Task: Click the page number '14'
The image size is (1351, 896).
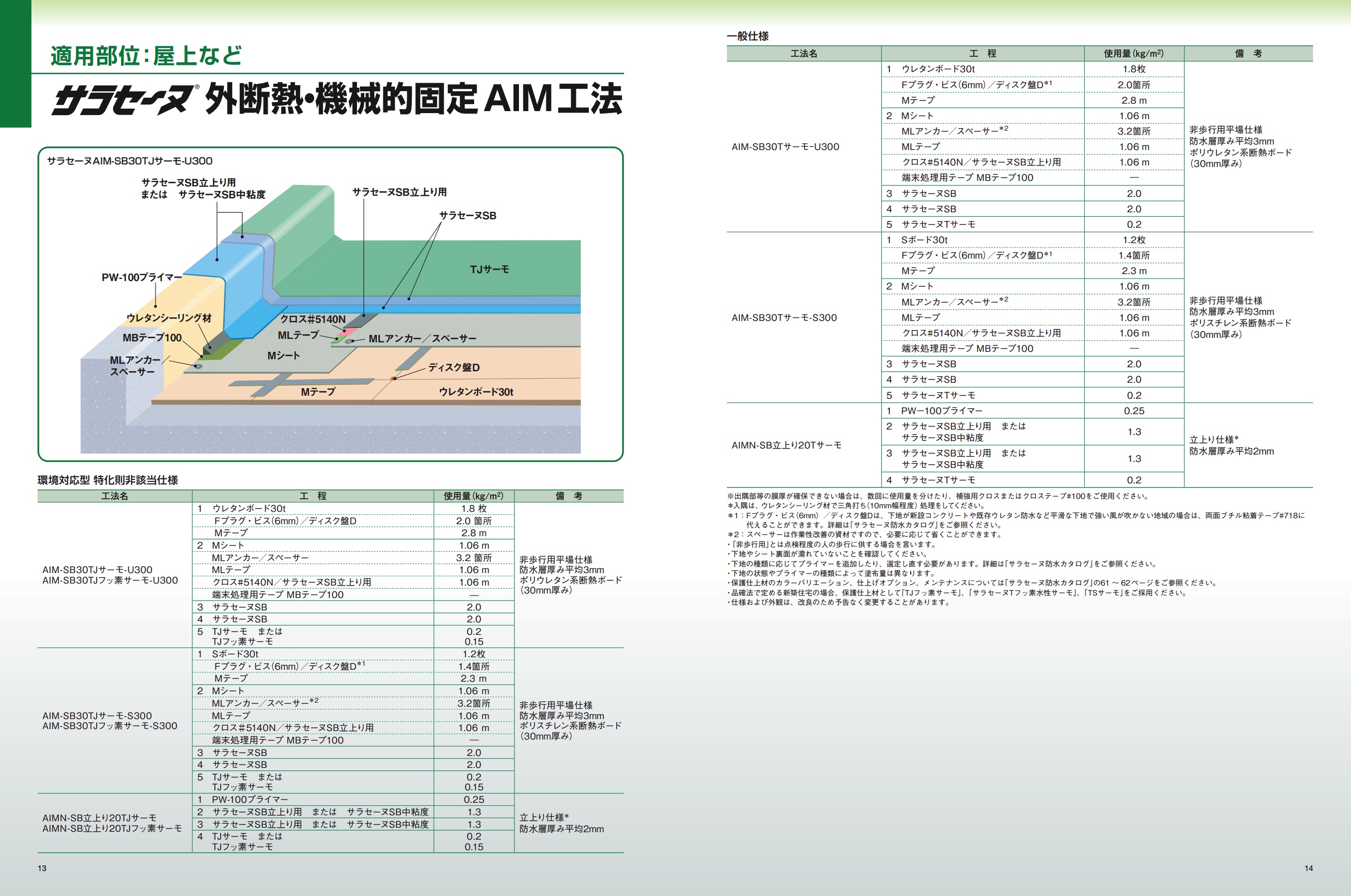Action: [1309, 869]
